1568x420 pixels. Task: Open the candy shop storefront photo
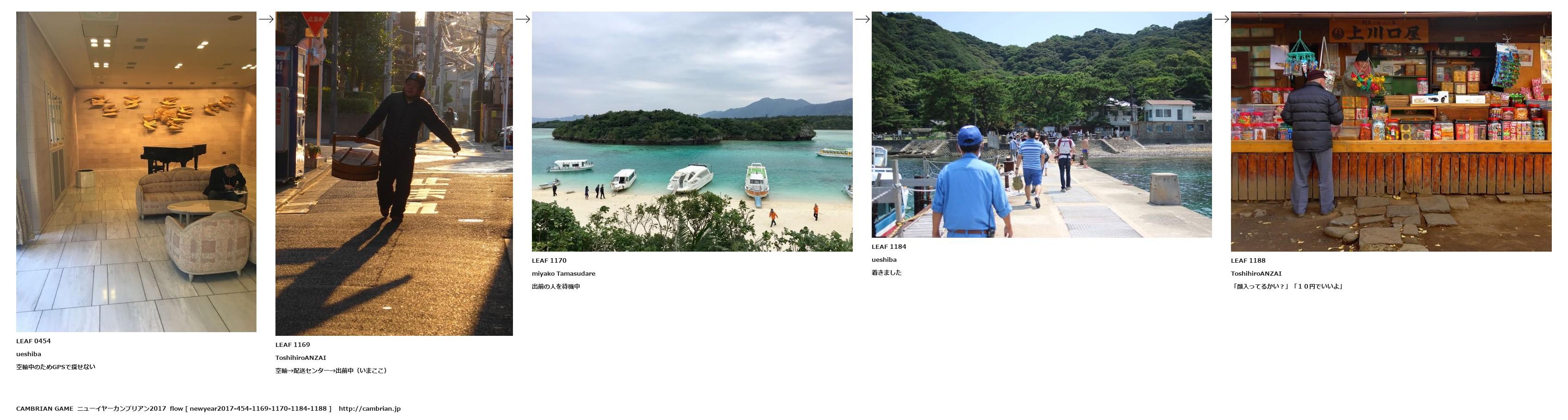pos(1391,132)
